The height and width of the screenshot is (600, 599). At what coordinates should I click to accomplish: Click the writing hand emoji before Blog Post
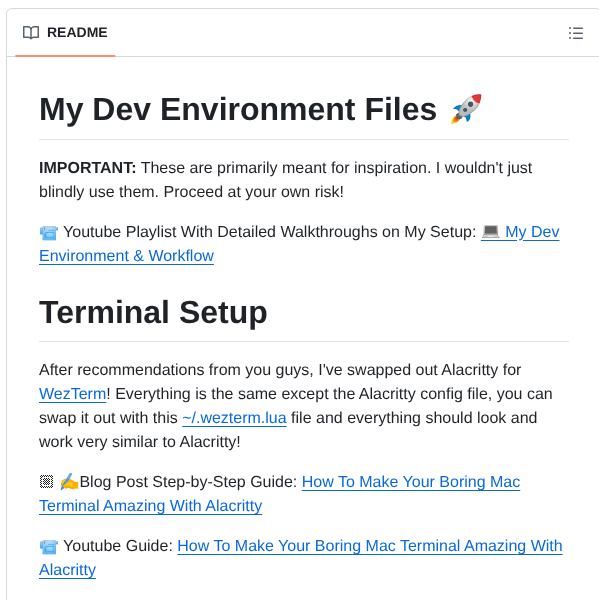69,482
